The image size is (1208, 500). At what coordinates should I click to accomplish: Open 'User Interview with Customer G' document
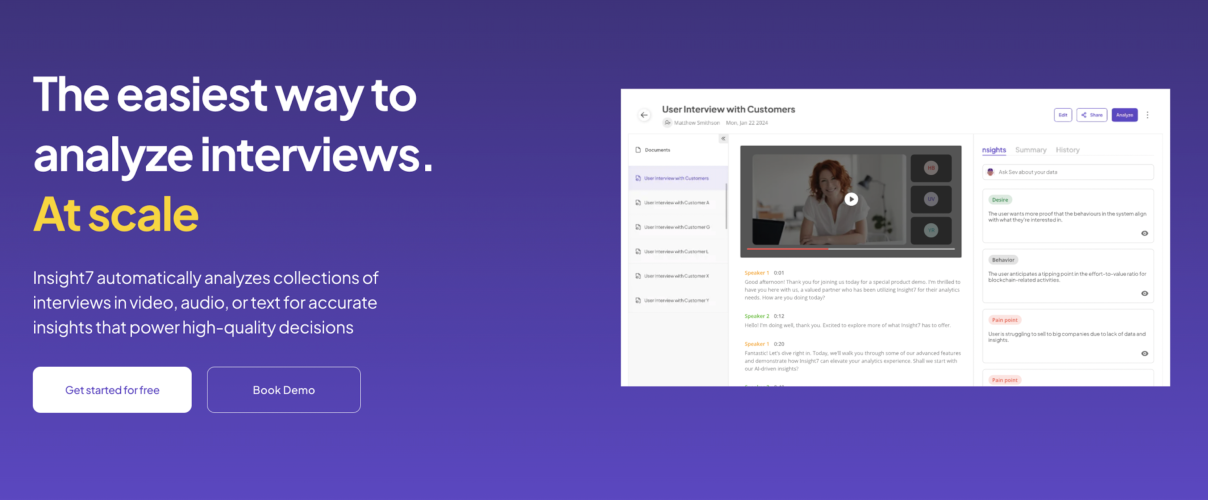pos(678,227)
